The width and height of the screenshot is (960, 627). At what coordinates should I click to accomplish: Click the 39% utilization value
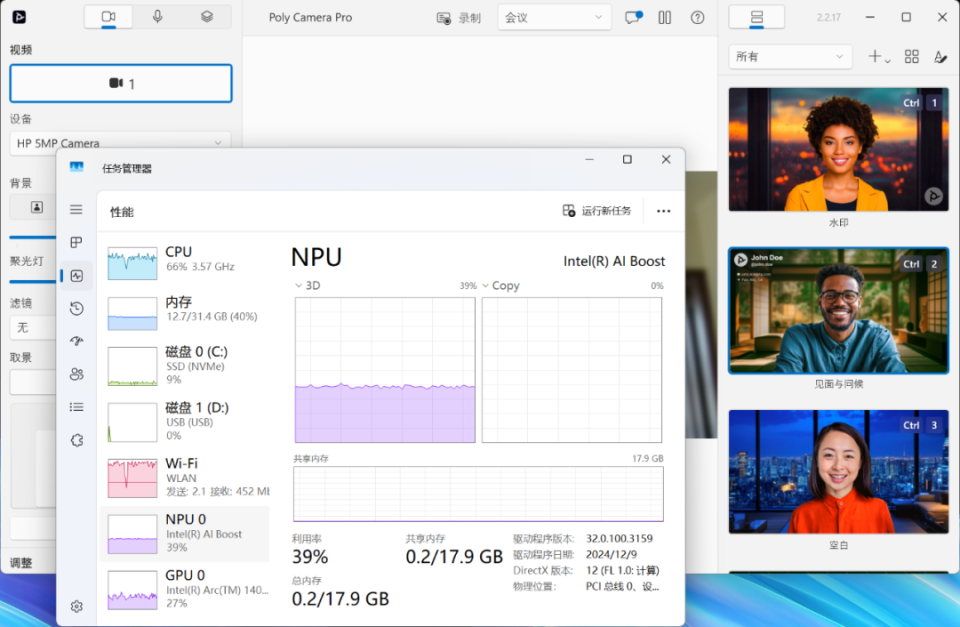[x=310, y=557]
